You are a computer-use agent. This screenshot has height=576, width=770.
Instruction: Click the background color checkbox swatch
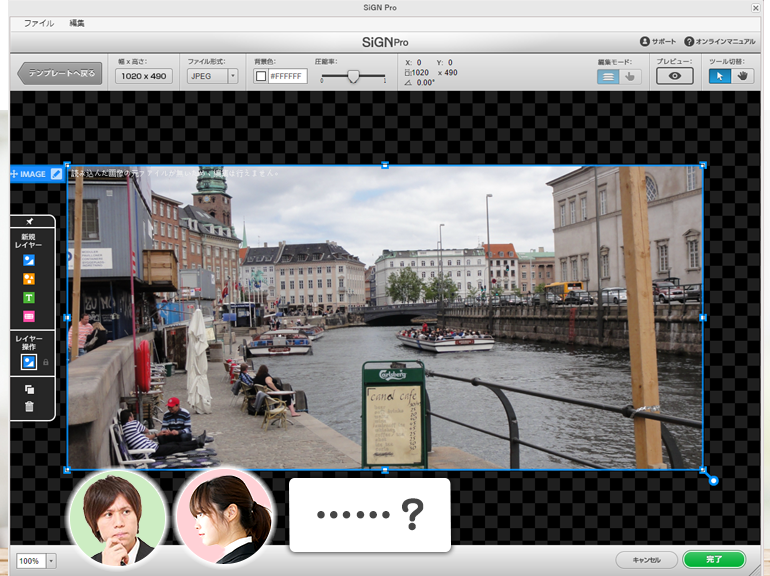tap(261, 76)
